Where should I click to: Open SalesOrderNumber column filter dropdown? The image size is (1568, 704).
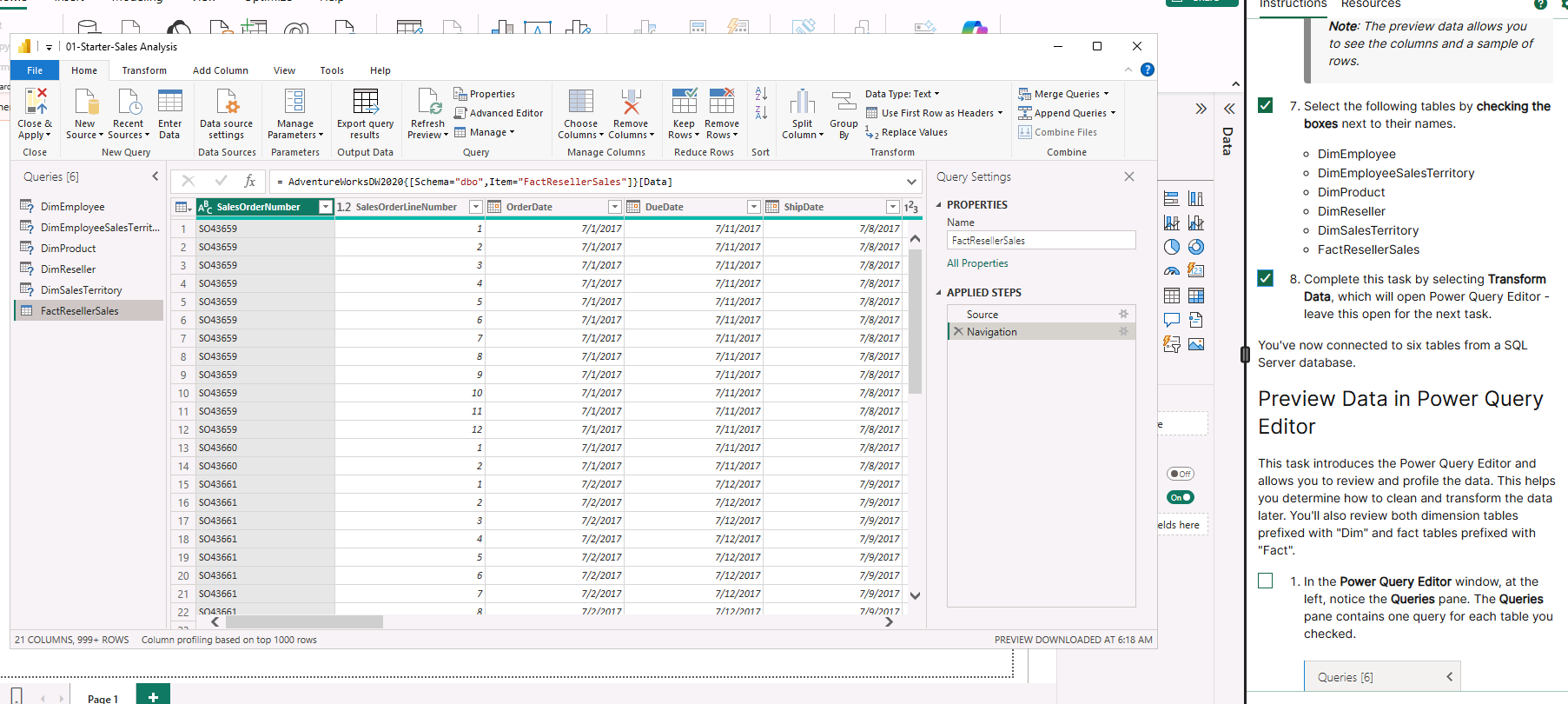(x=326, y=207)
